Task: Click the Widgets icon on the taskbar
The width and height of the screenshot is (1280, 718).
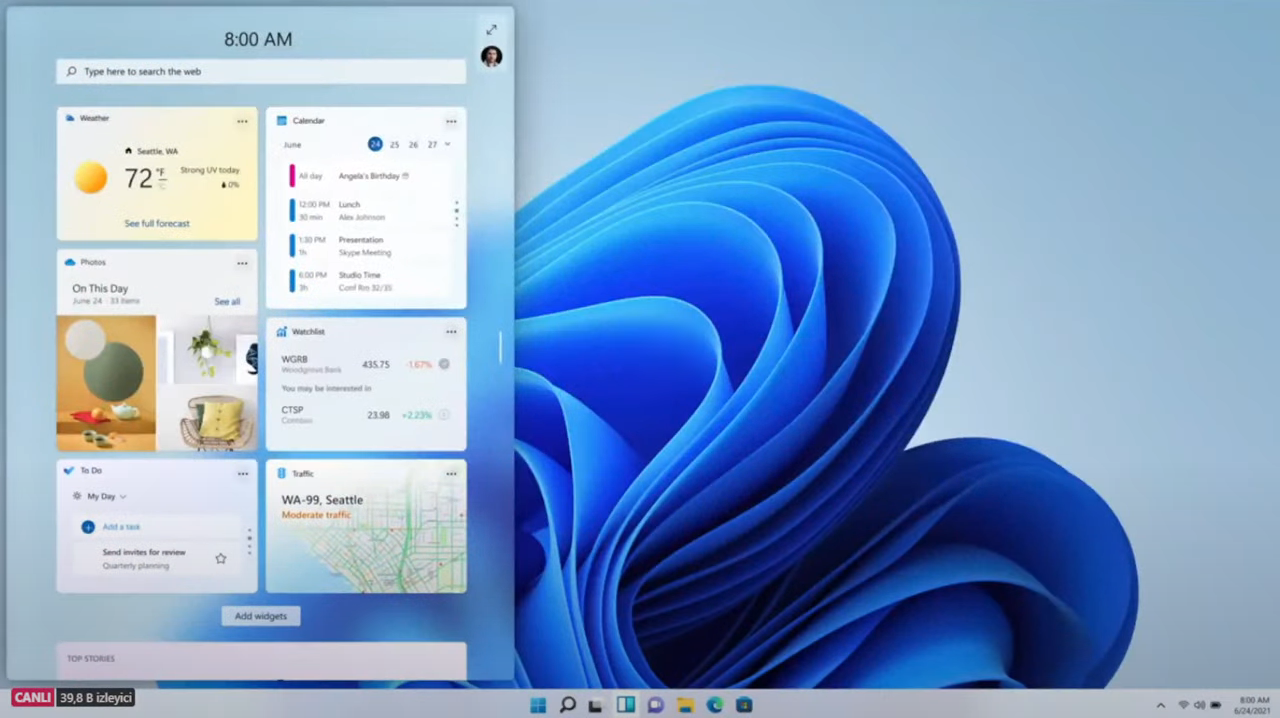Action: [x=626, y=705]
